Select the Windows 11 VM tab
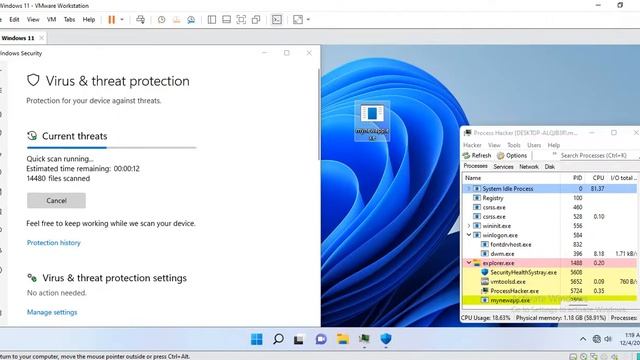The image size is (640, 360). (18, 38)
